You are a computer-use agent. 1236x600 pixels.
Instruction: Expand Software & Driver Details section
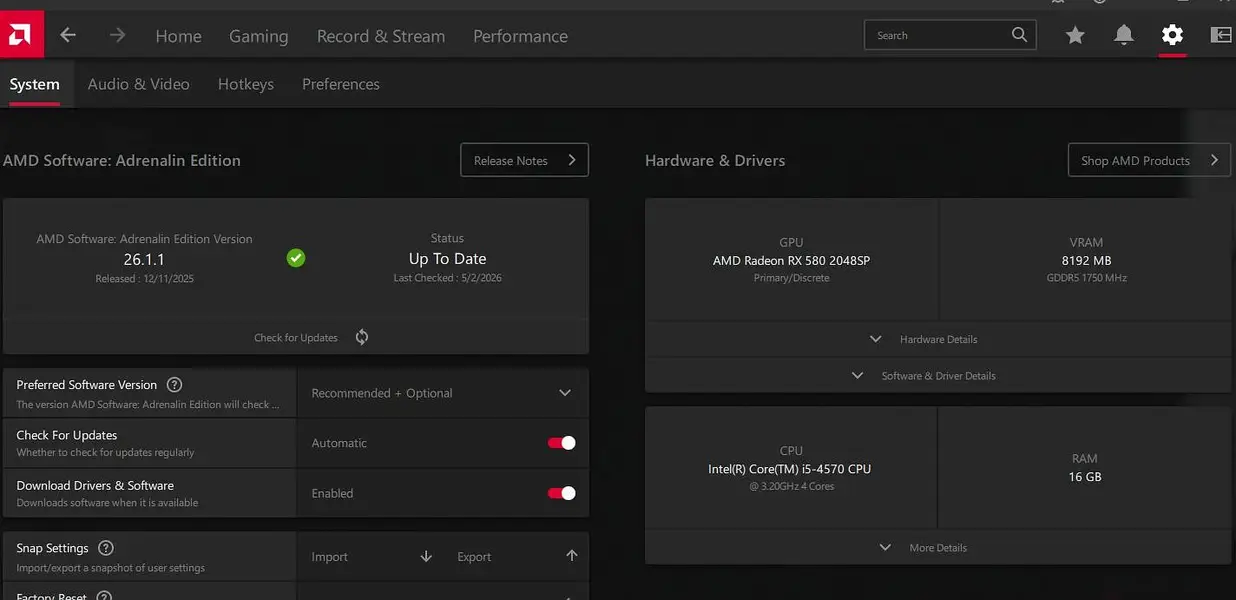click(938, 376)
